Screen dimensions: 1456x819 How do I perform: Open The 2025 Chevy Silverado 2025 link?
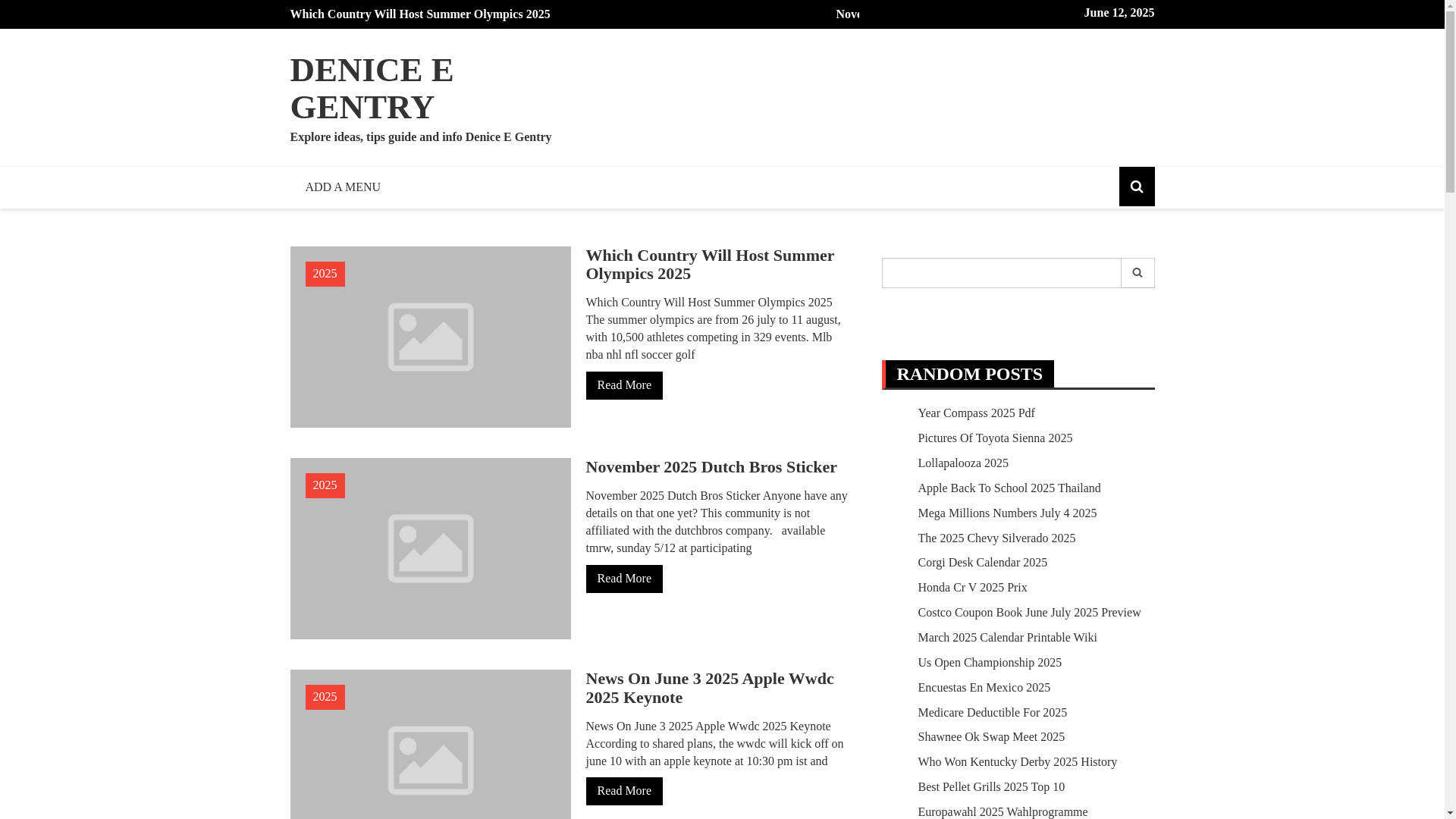point(996,538)
